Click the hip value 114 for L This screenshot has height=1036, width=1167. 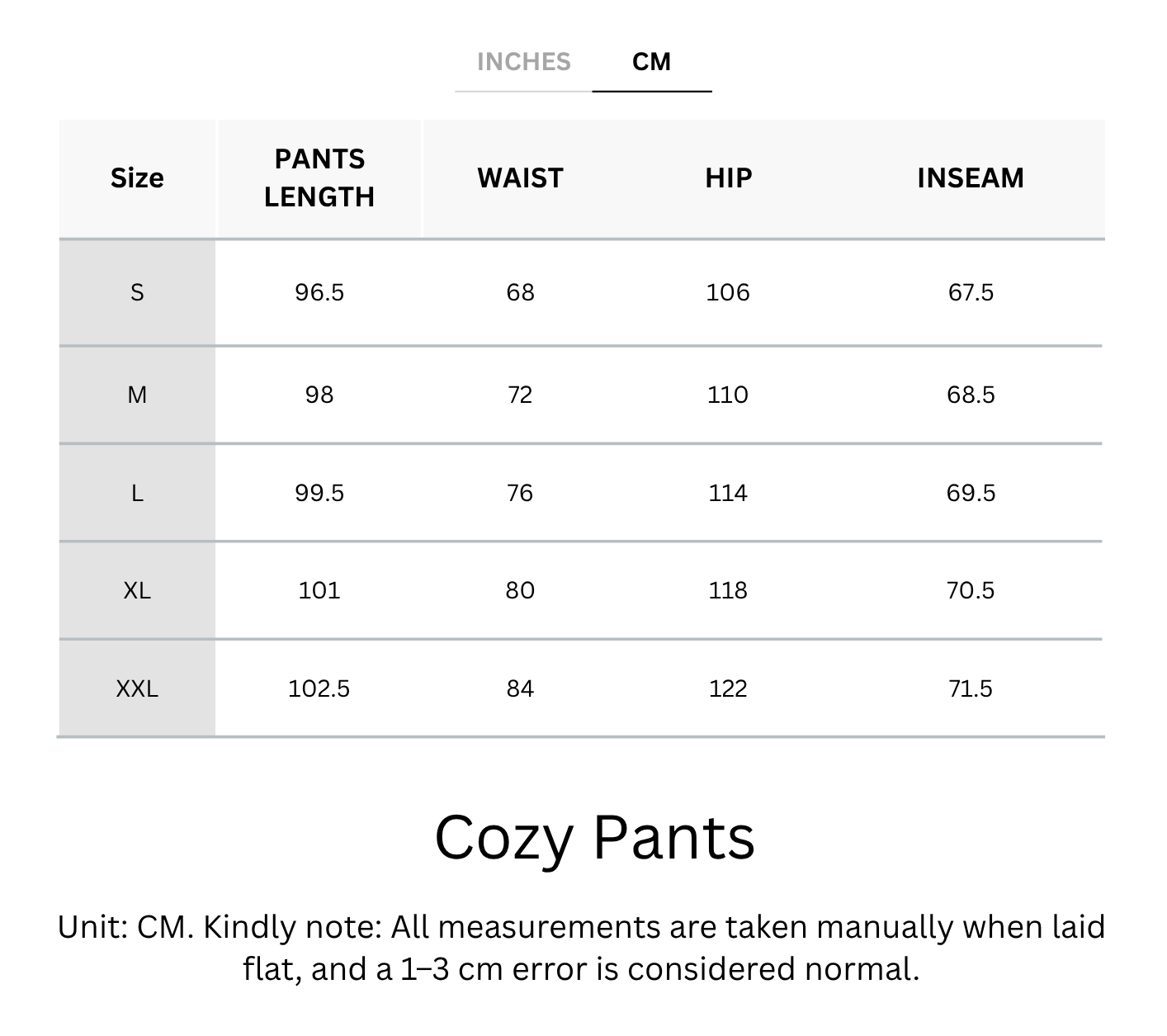(x=728, y=493)
